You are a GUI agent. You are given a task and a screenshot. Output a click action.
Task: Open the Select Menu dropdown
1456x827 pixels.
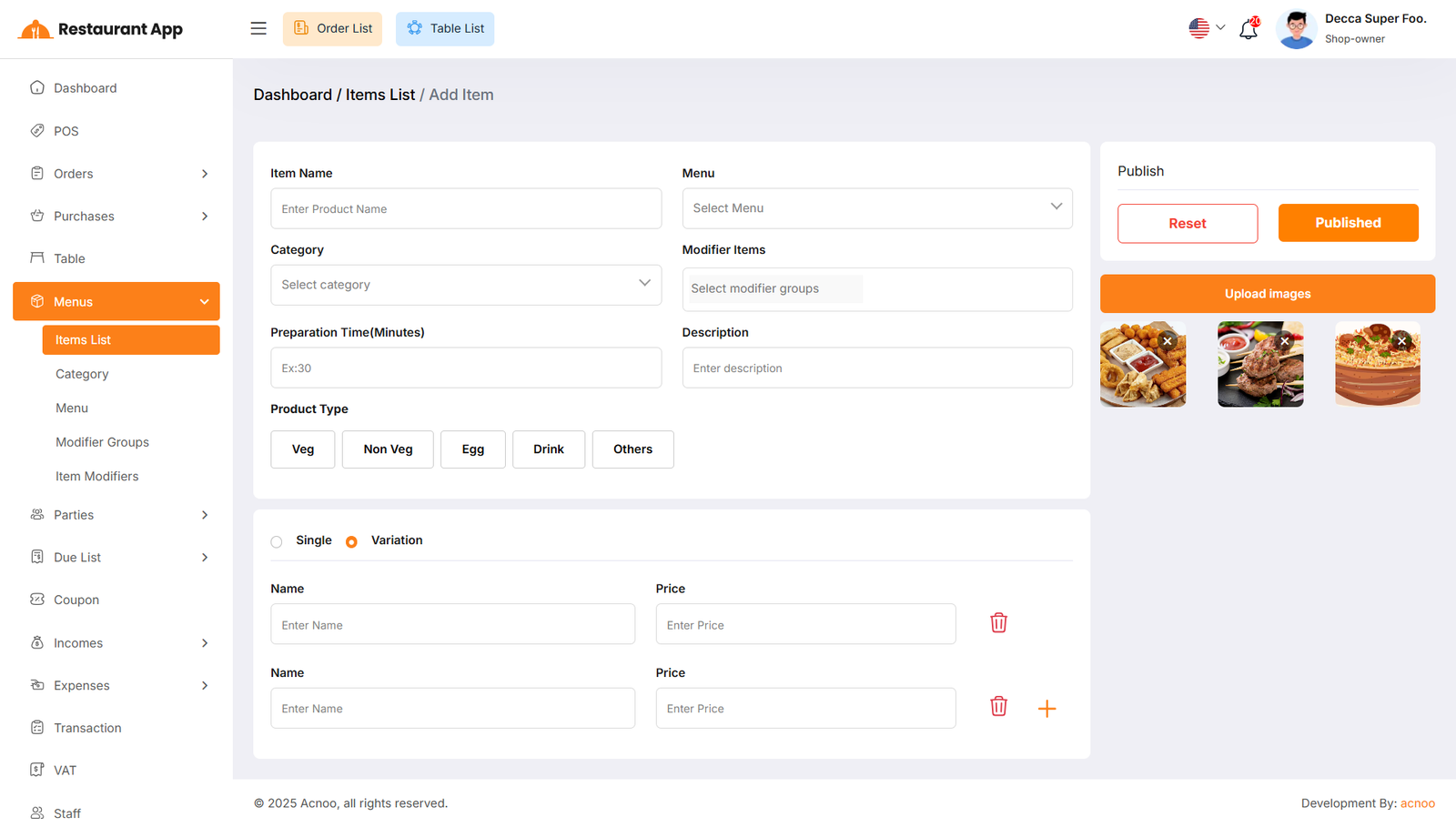[x=876, y=208]
